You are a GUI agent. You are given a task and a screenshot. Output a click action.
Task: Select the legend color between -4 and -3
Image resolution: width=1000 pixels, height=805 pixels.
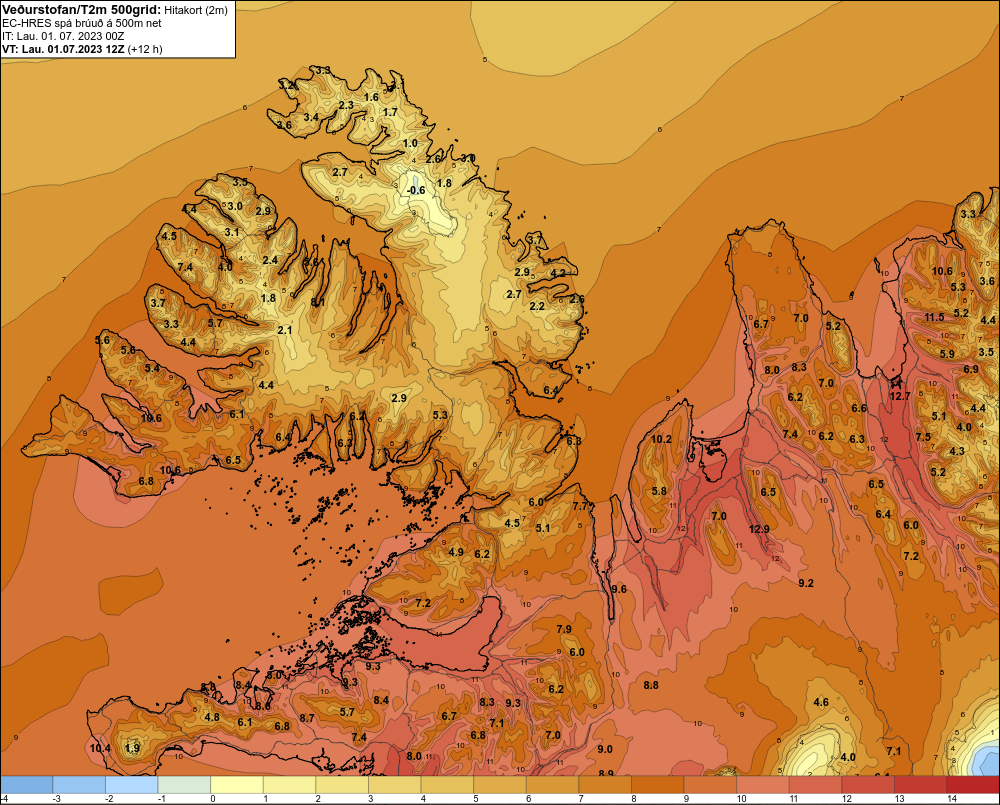27,785
